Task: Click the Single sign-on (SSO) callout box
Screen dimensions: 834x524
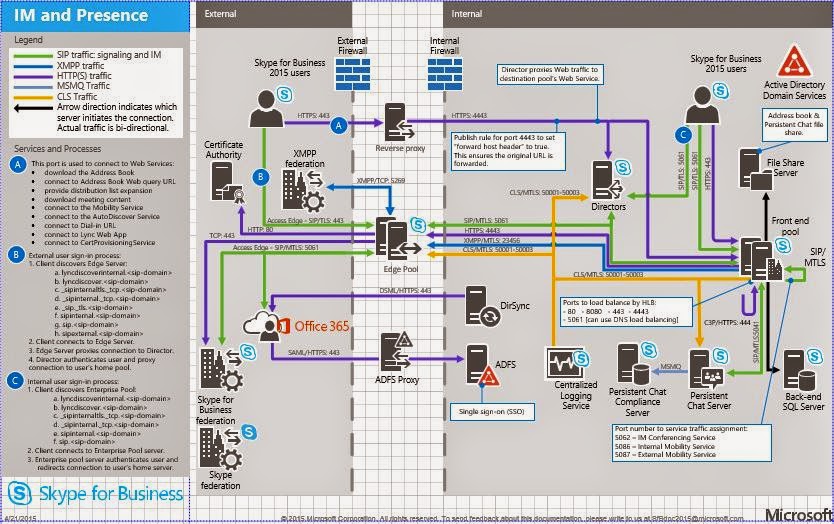Action: [491, 412]
